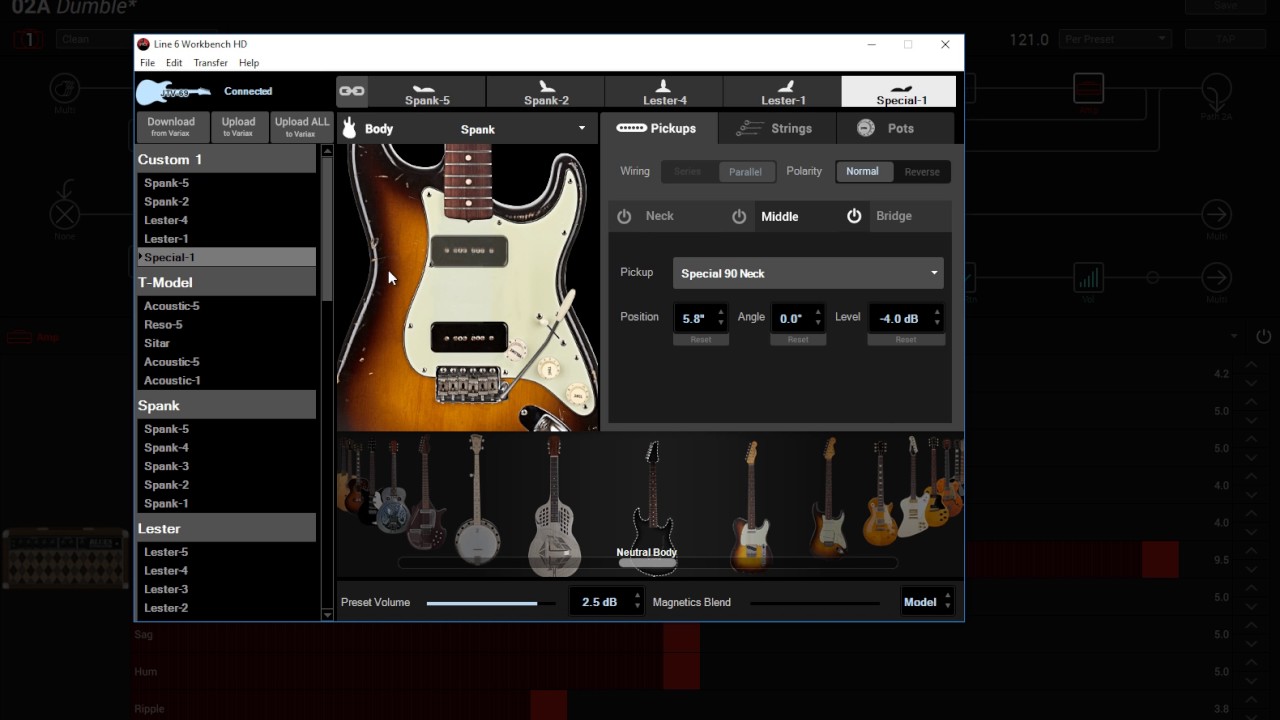Screen dimensions: 1280x720
Task: Change the Magnetics Blend Model stepper
Action: point(947,602)
